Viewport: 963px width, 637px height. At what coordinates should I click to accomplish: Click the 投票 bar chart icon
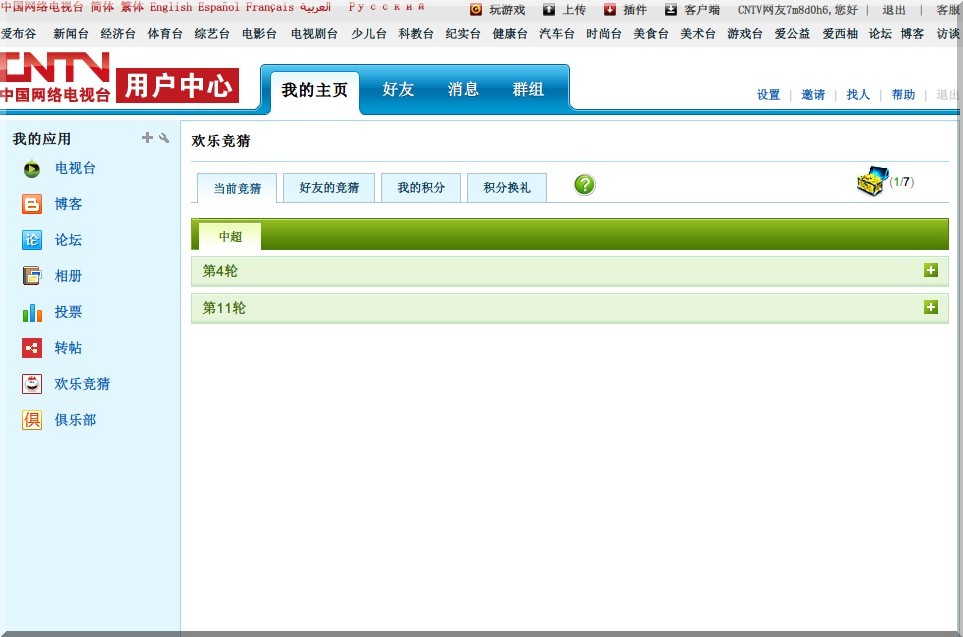(32, 313)
